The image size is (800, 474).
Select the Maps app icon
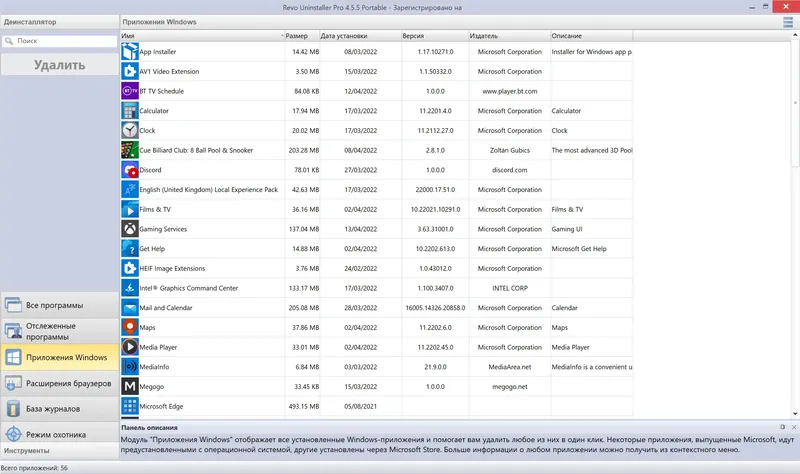click(130, 327)
